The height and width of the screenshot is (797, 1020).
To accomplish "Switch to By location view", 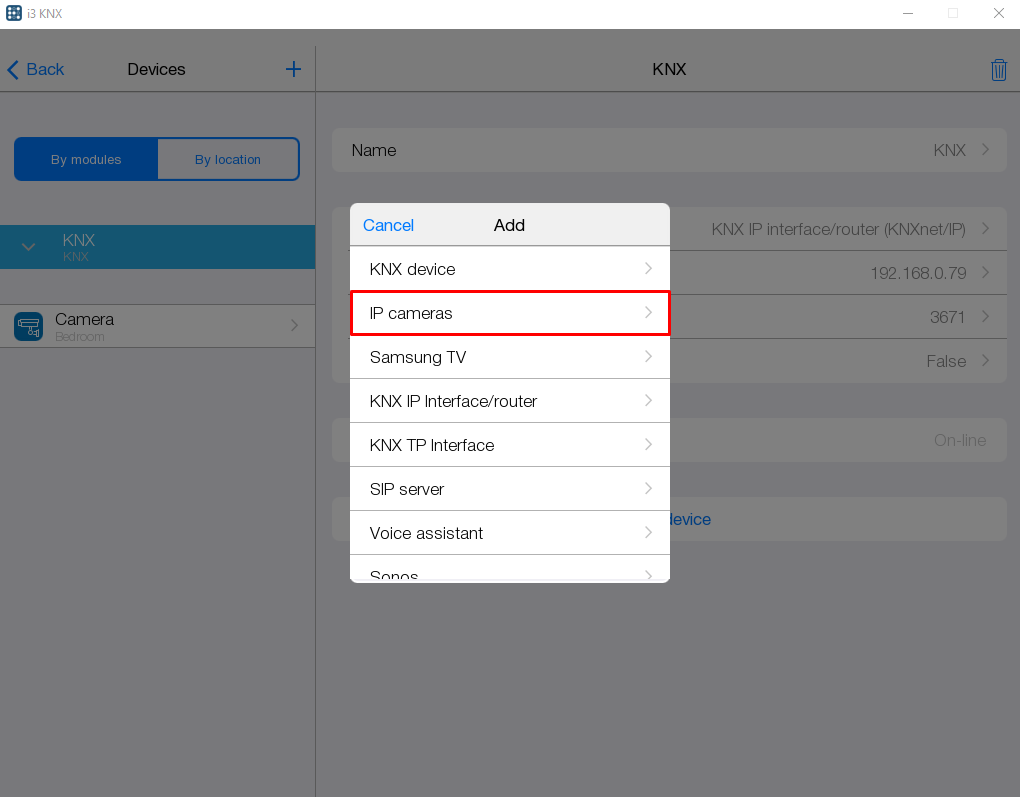I will pyautogui.click(x=228, y=159).
